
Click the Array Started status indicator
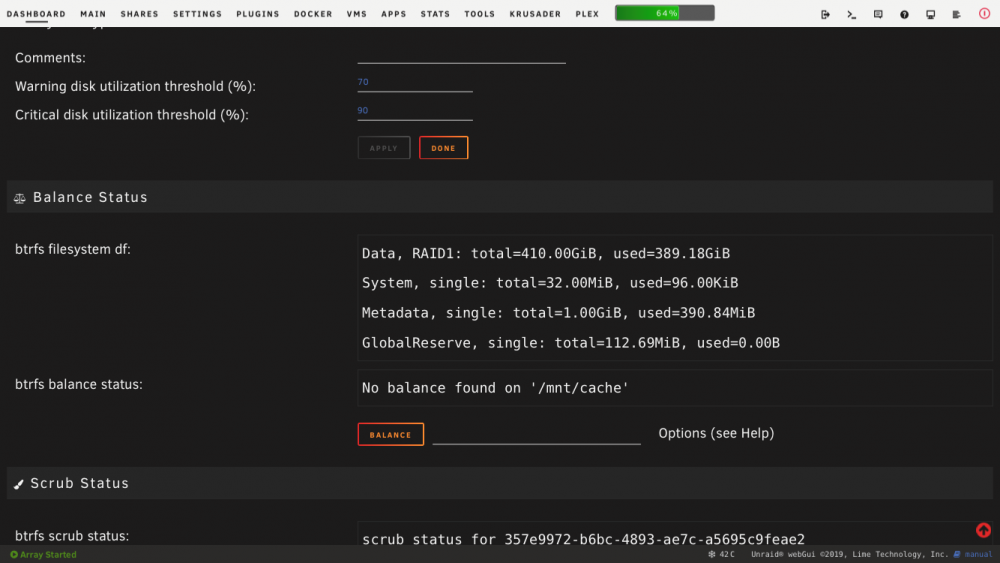click(43, 555)
